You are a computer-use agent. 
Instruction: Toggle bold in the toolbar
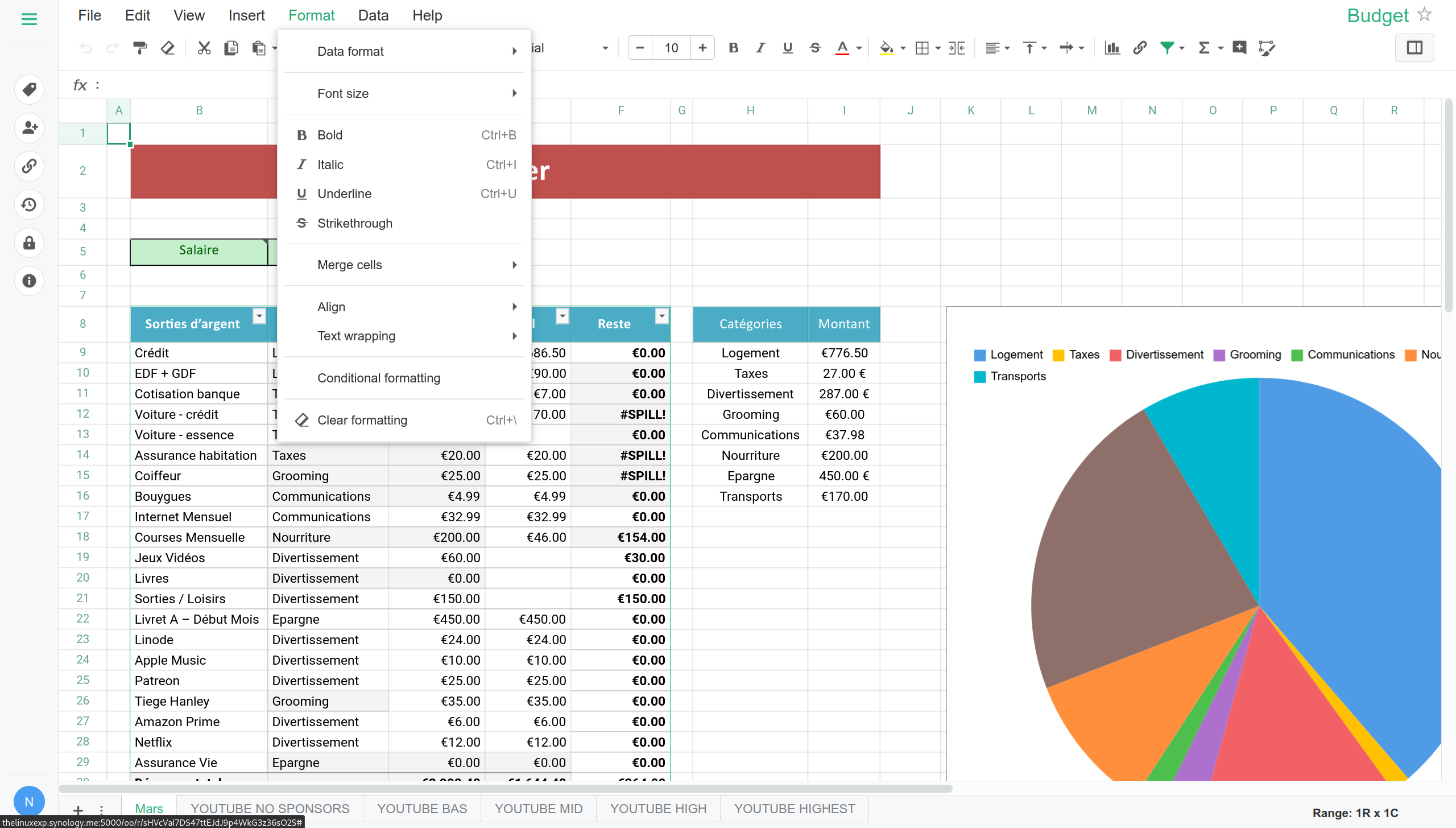733,48
